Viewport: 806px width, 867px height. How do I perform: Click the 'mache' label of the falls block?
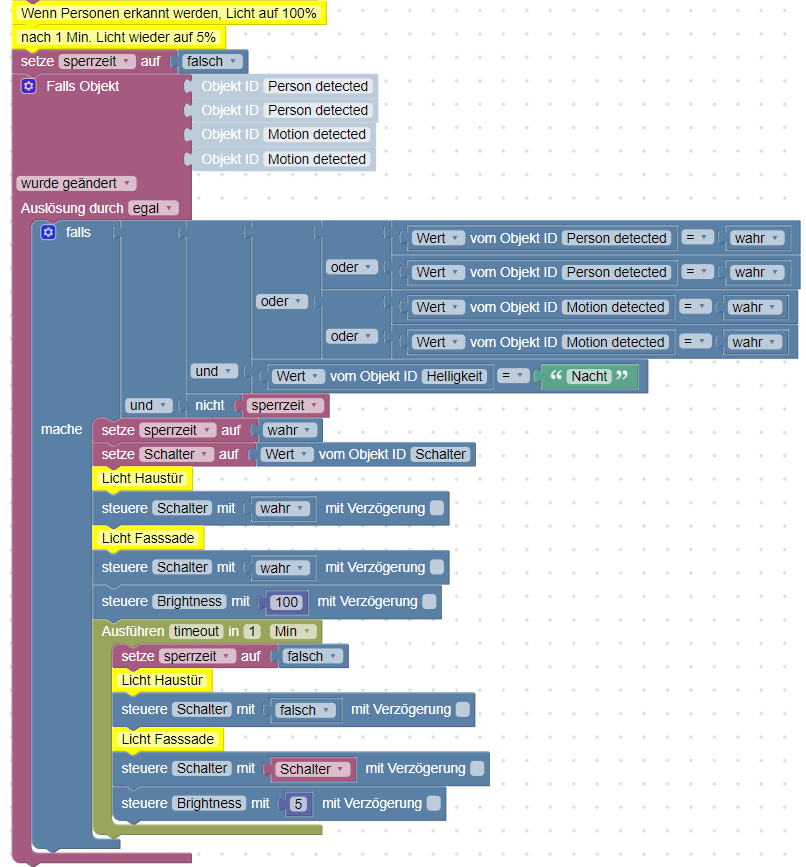coord(61,430)
